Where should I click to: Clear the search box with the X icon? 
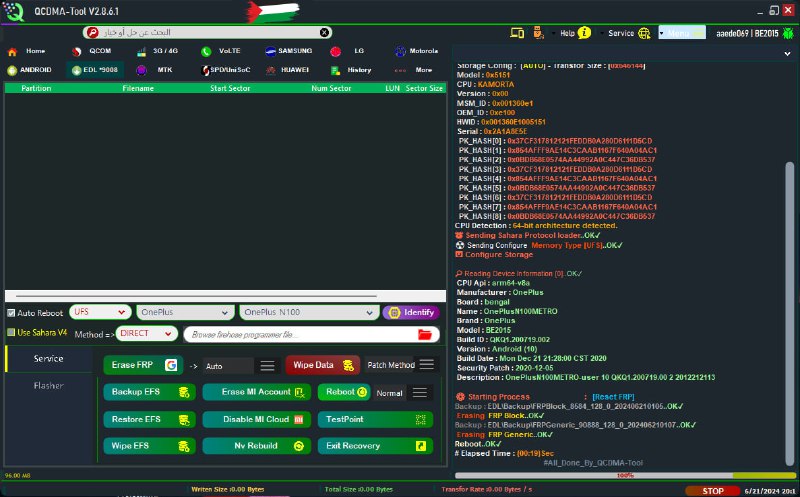point(324,33)
